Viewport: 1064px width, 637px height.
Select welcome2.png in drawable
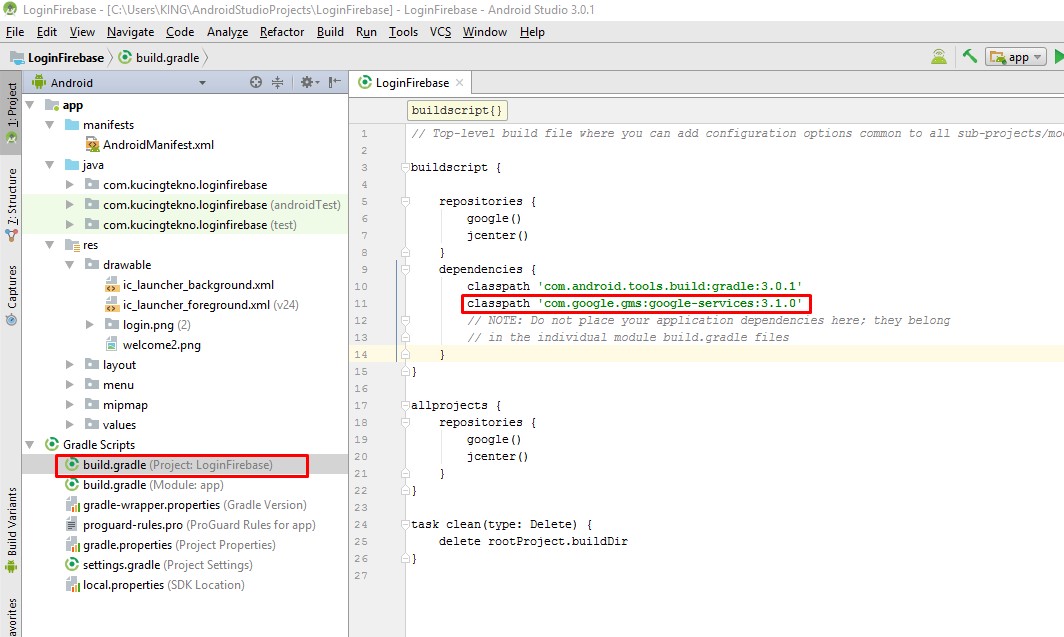153,345
